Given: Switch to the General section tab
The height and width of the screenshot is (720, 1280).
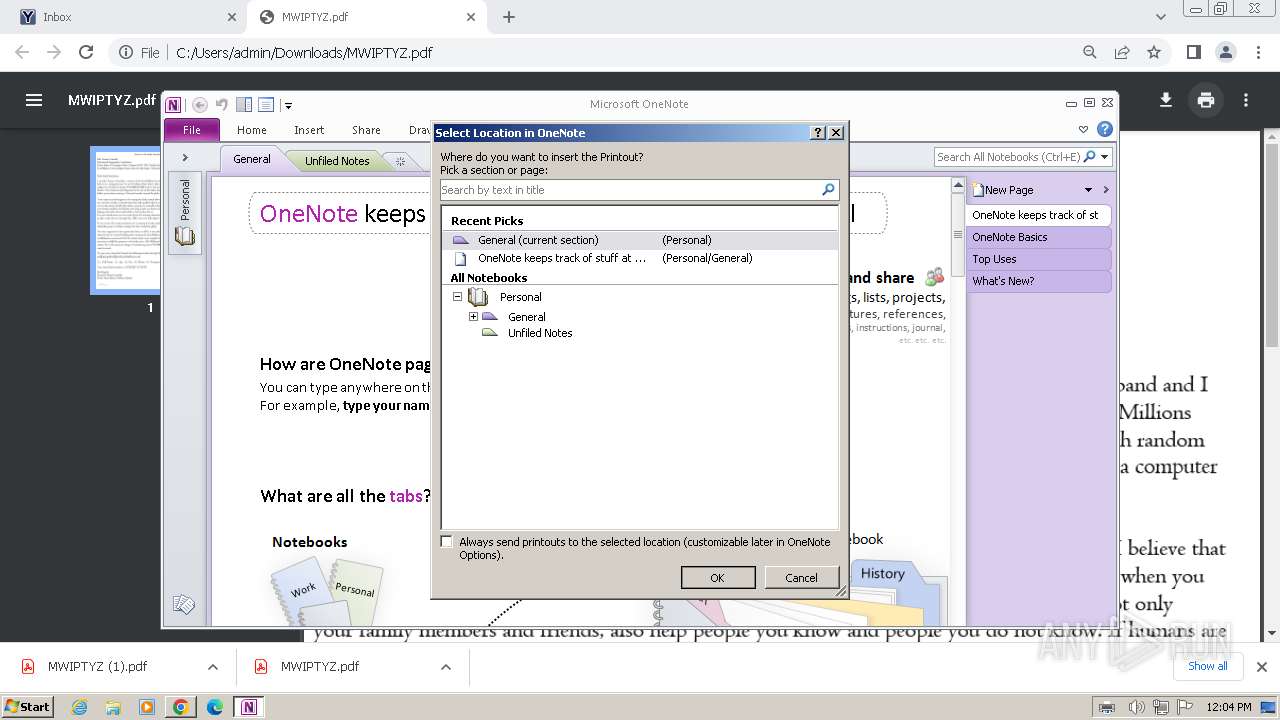Looking at the screenshot, I should tap(252, 159).
